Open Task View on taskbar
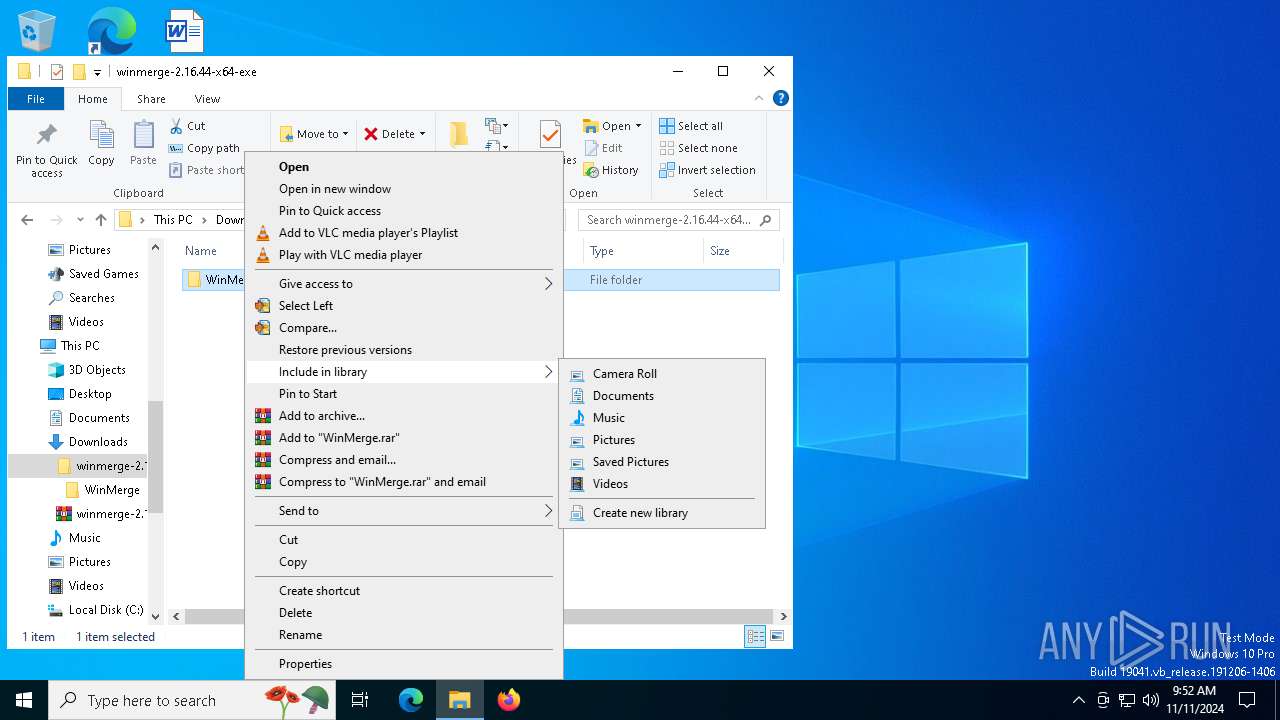The width and height of the screenshot is (1280, 720). [360, 700]
